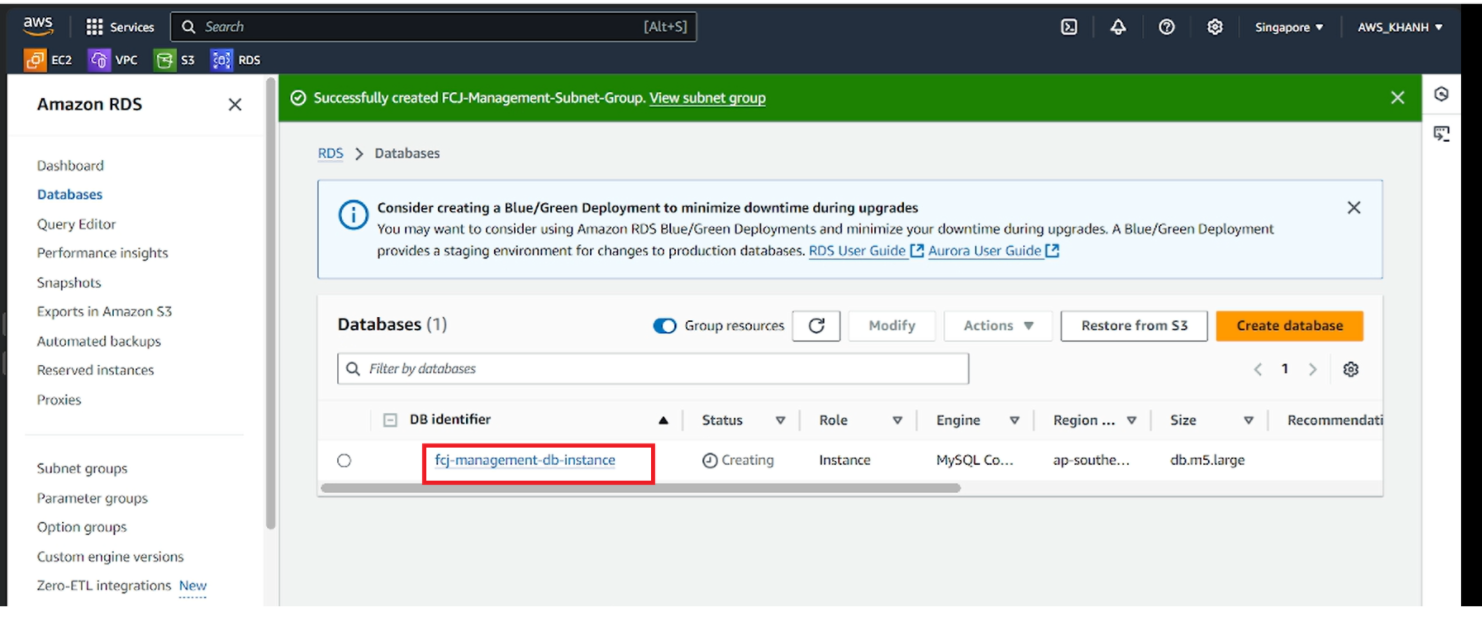Screen dimensions: 1482x624
Task: Open S3 shortcut in favorites bar
Action: click(x=175, y=60)
